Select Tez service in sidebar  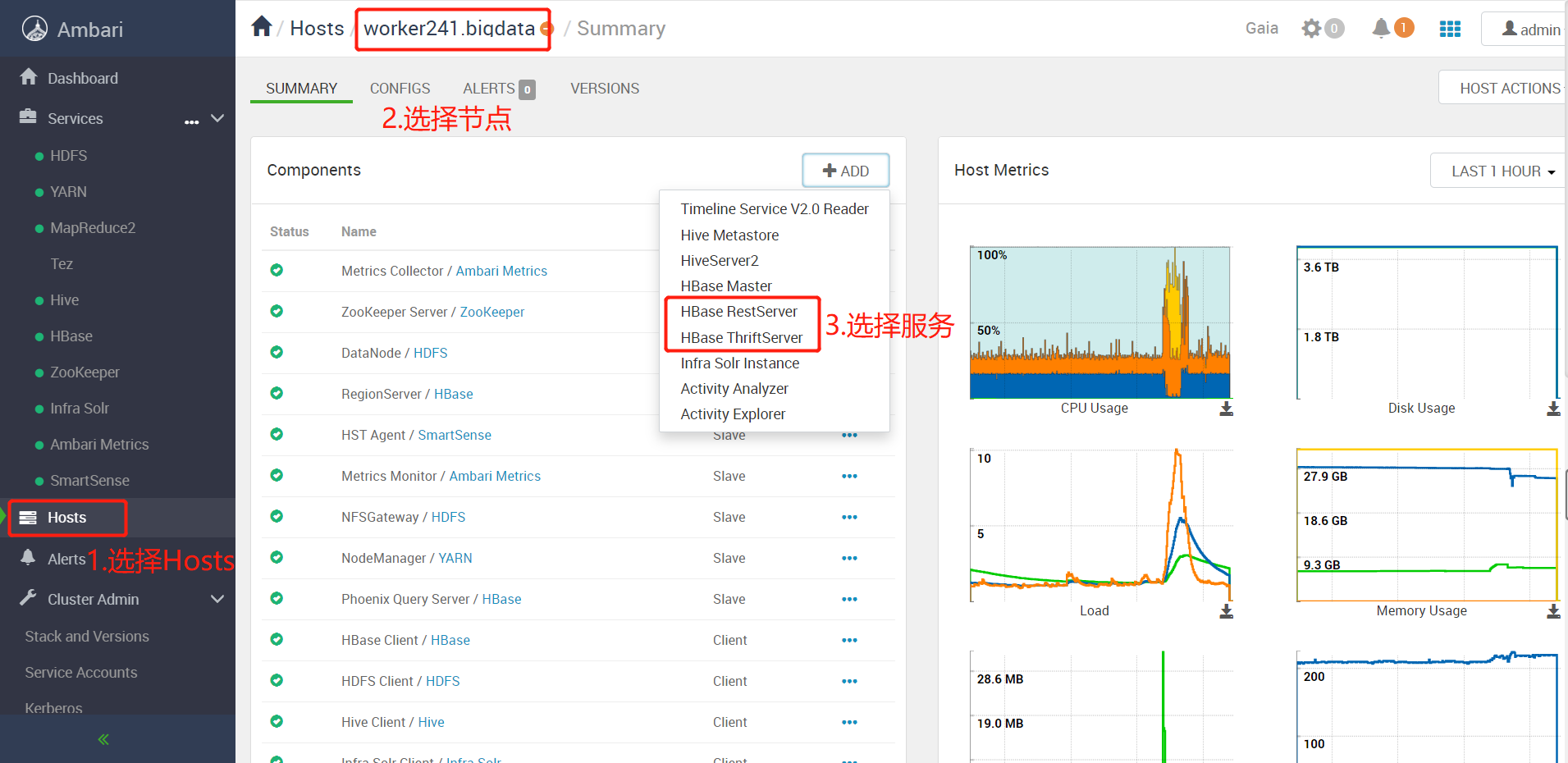click(62, 264)
